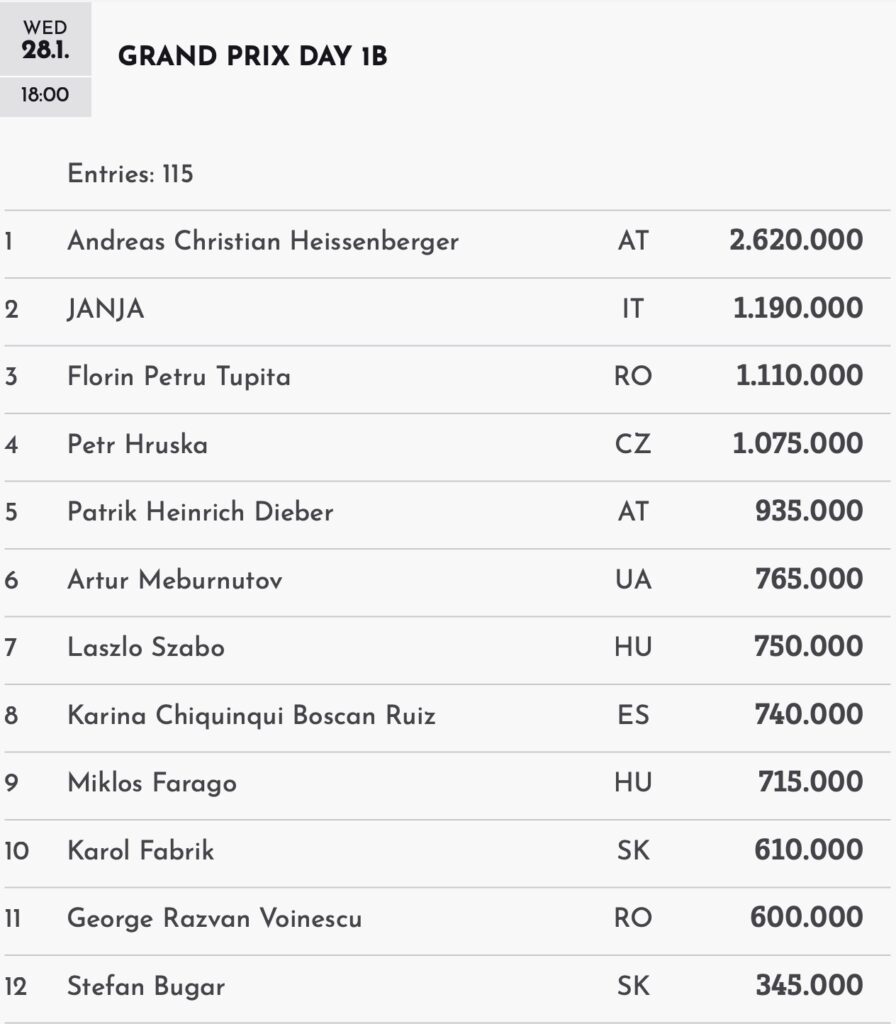The width and height of the screenshot is (896, 1024).
Task: Click George Razvan Voinescu's name
Action: click(x=214, y=918)
